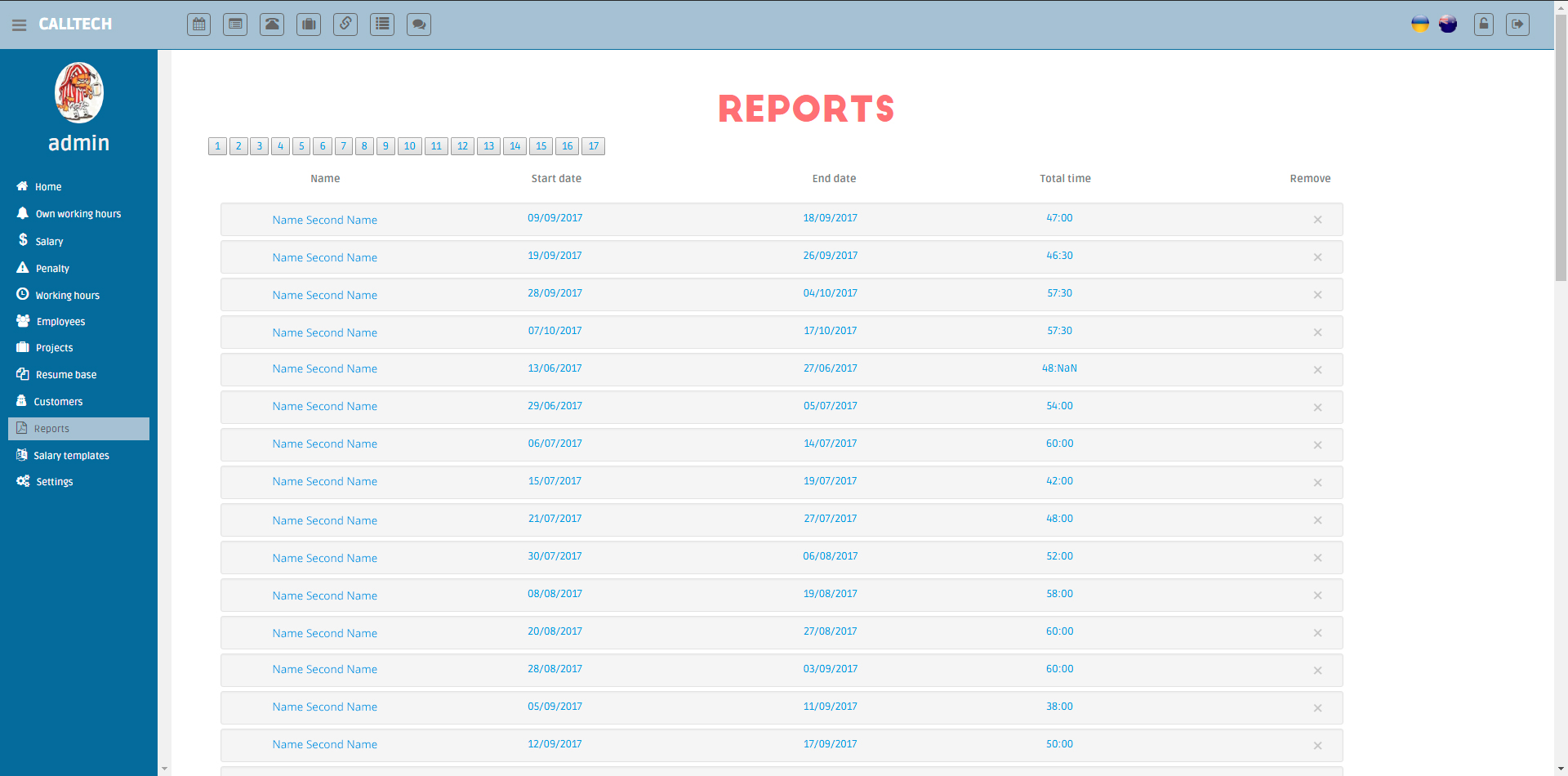Open the report starting 28/09/2017
This screenshot has height=776, width=1568.
pyautogui.click(x=324, y=295)
